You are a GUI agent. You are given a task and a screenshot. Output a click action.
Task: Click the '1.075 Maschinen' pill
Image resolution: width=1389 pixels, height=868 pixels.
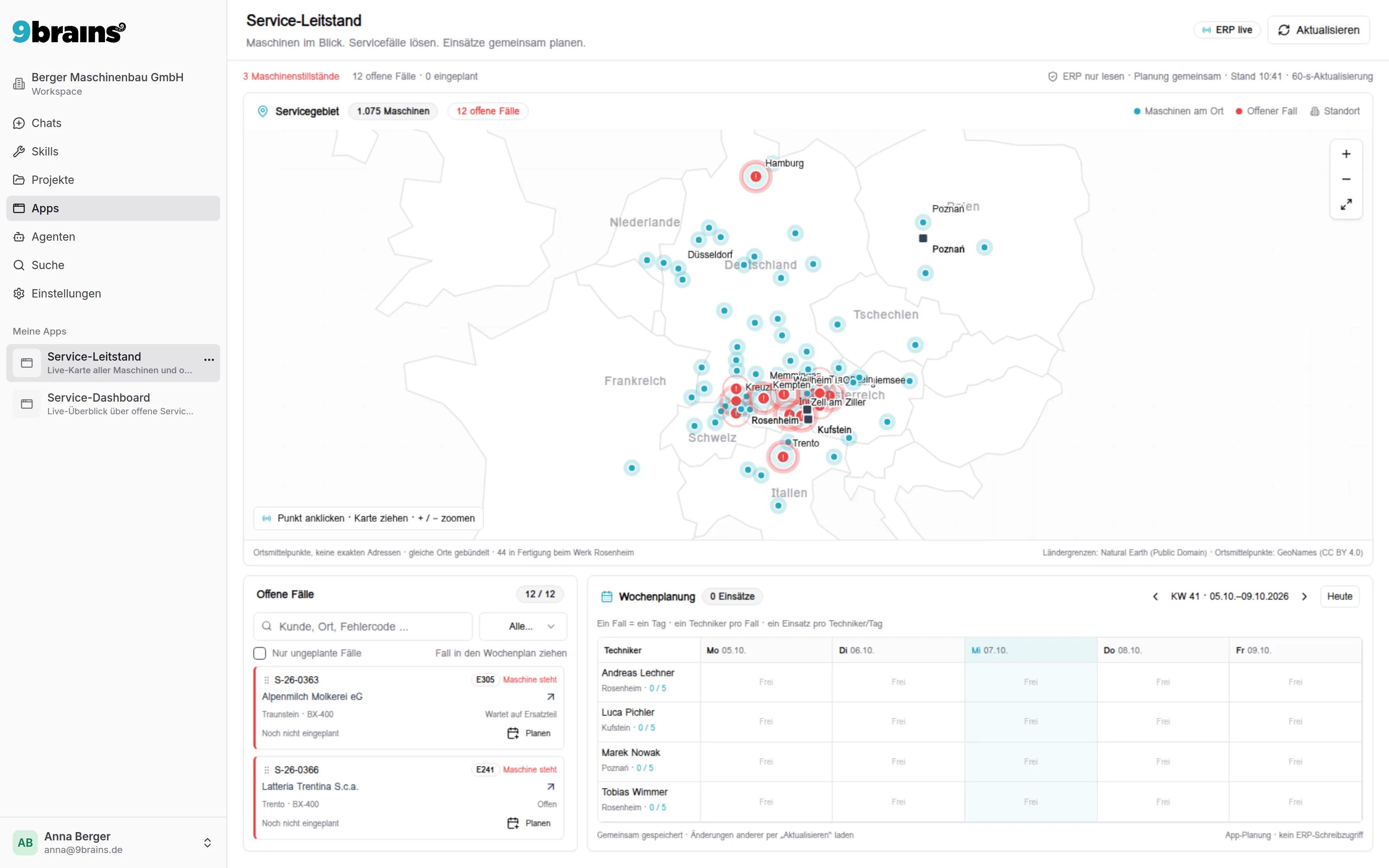(393, 111)
